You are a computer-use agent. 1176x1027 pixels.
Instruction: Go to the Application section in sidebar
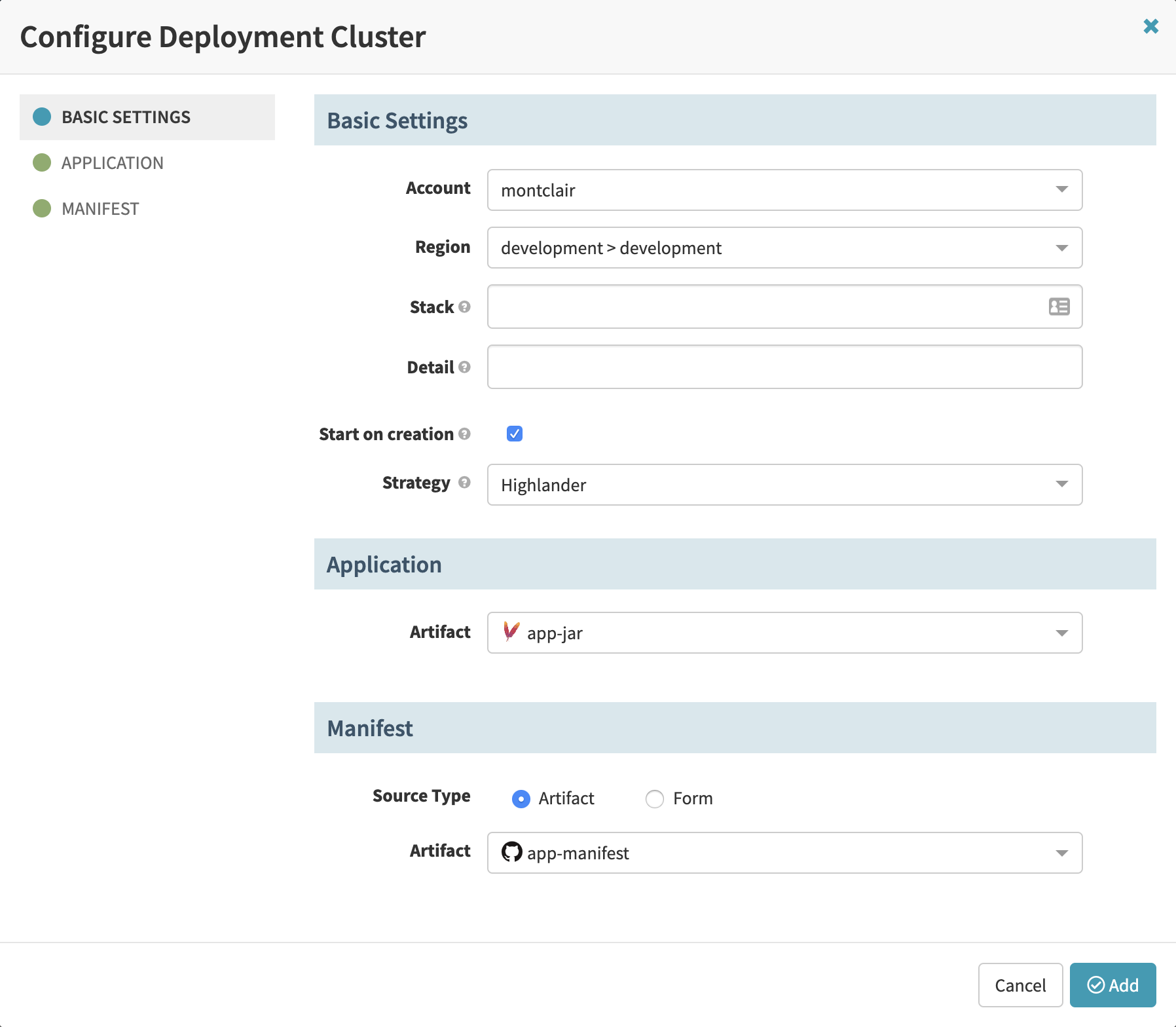(112, 163)
